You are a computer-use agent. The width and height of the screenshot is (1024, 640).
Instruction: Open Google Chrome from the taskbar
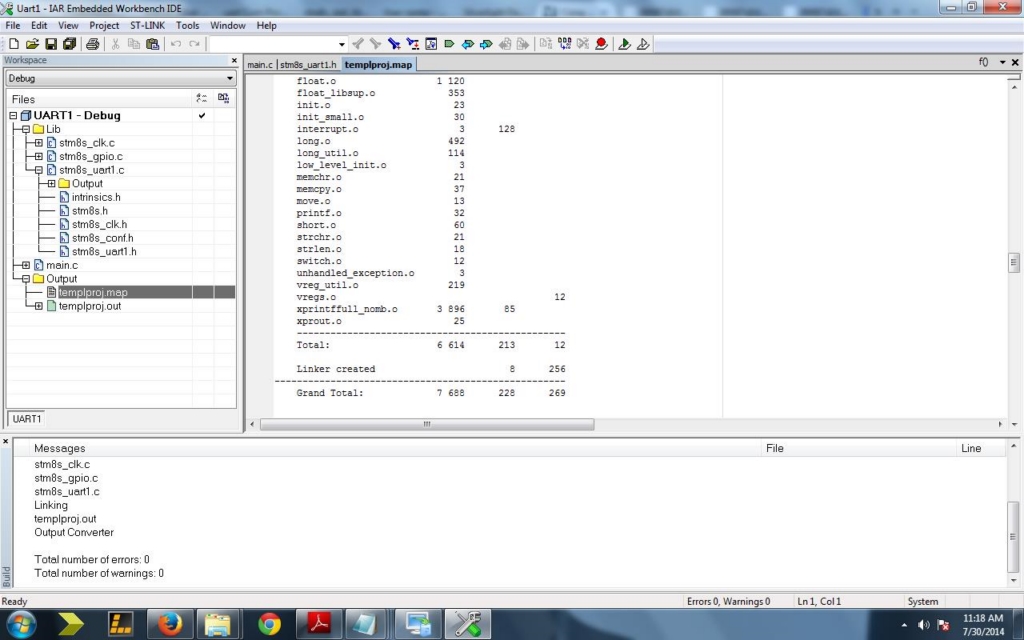point(269,624)
